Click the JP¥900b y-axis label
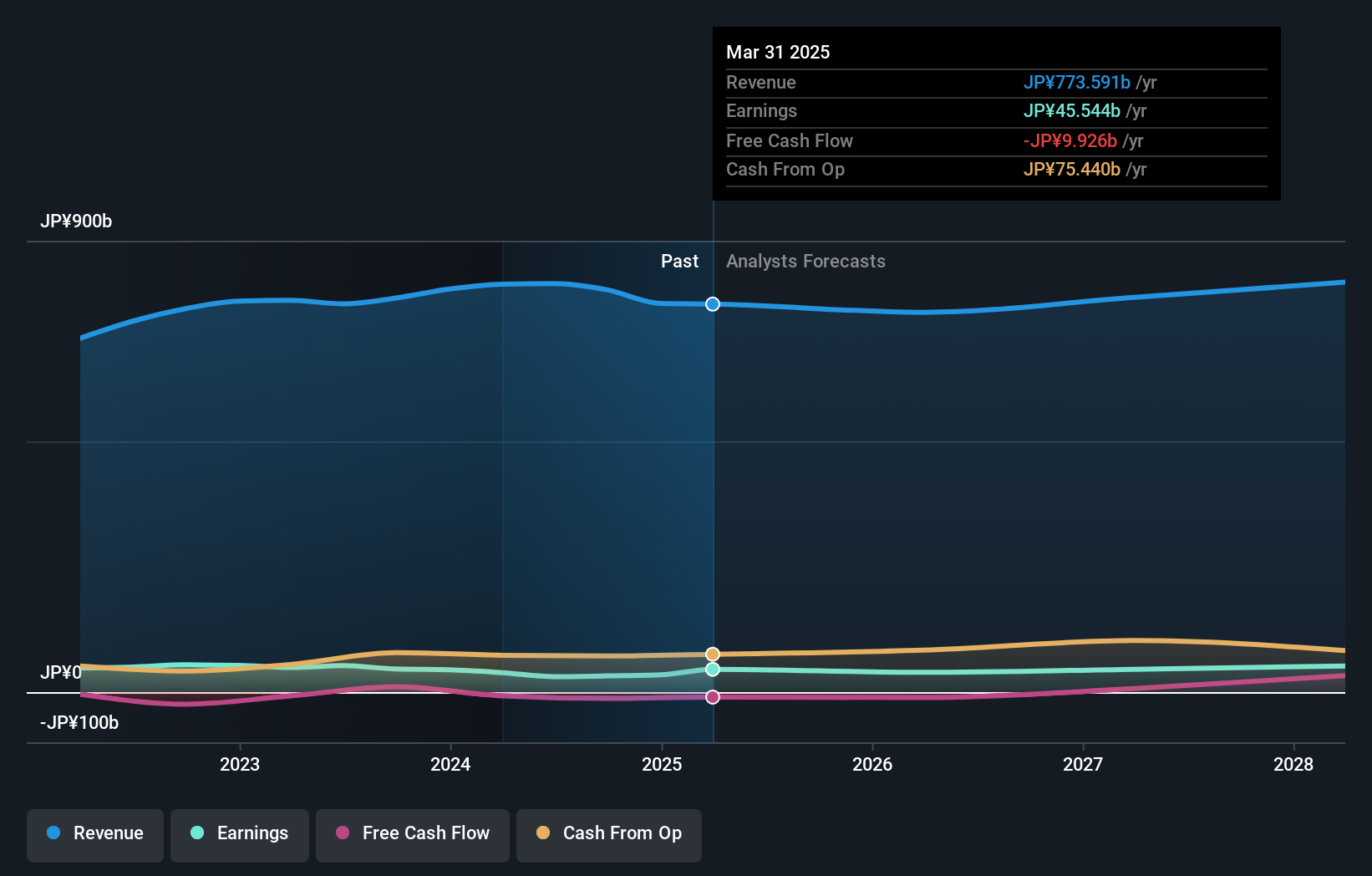 click(76, 221)
